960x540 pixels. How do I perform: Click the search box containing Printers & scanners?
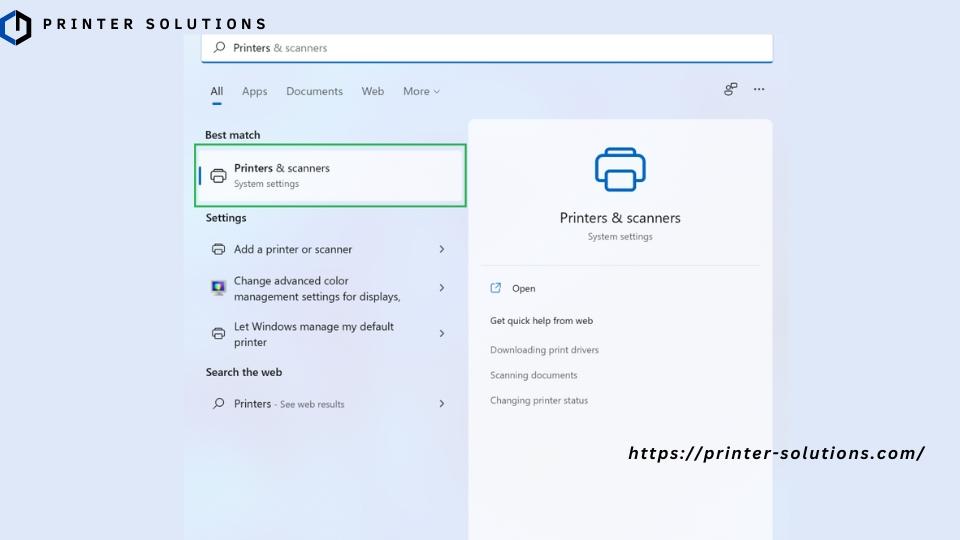tap(487, 48)
